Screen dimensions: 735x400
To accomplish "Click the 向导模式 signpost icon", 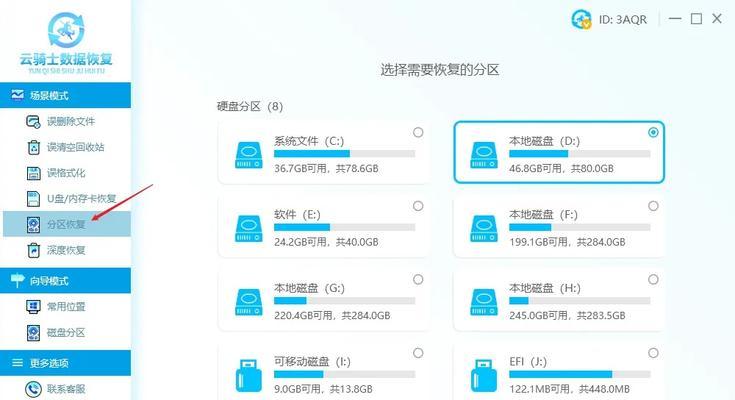I will tap(17, 280).
